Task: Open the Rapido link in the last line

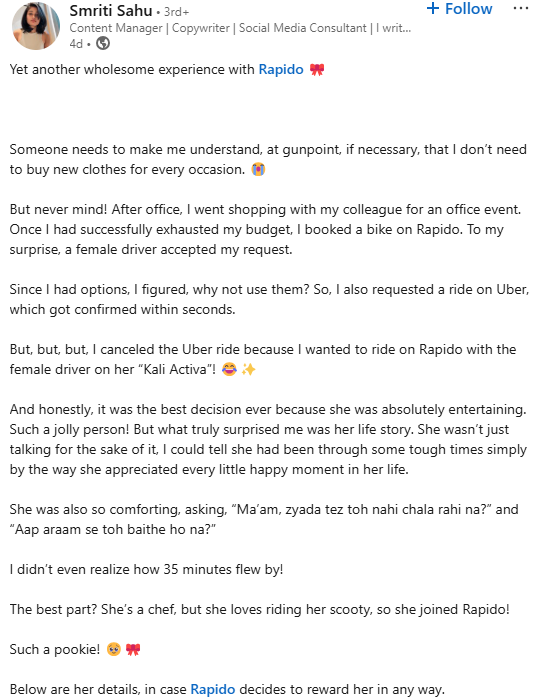Action: tap(213, 689)
